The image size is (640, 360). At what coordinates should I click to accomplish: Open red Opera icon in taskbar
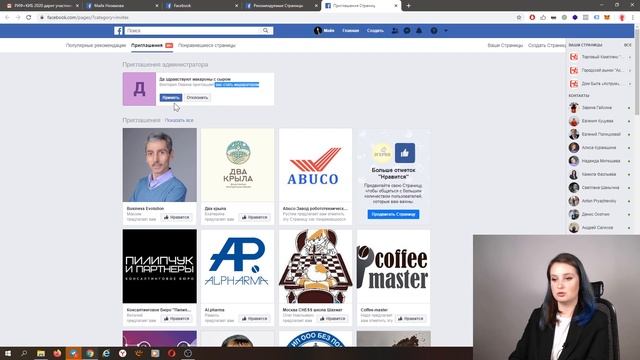pyautogui.click(x=171, y=353)
